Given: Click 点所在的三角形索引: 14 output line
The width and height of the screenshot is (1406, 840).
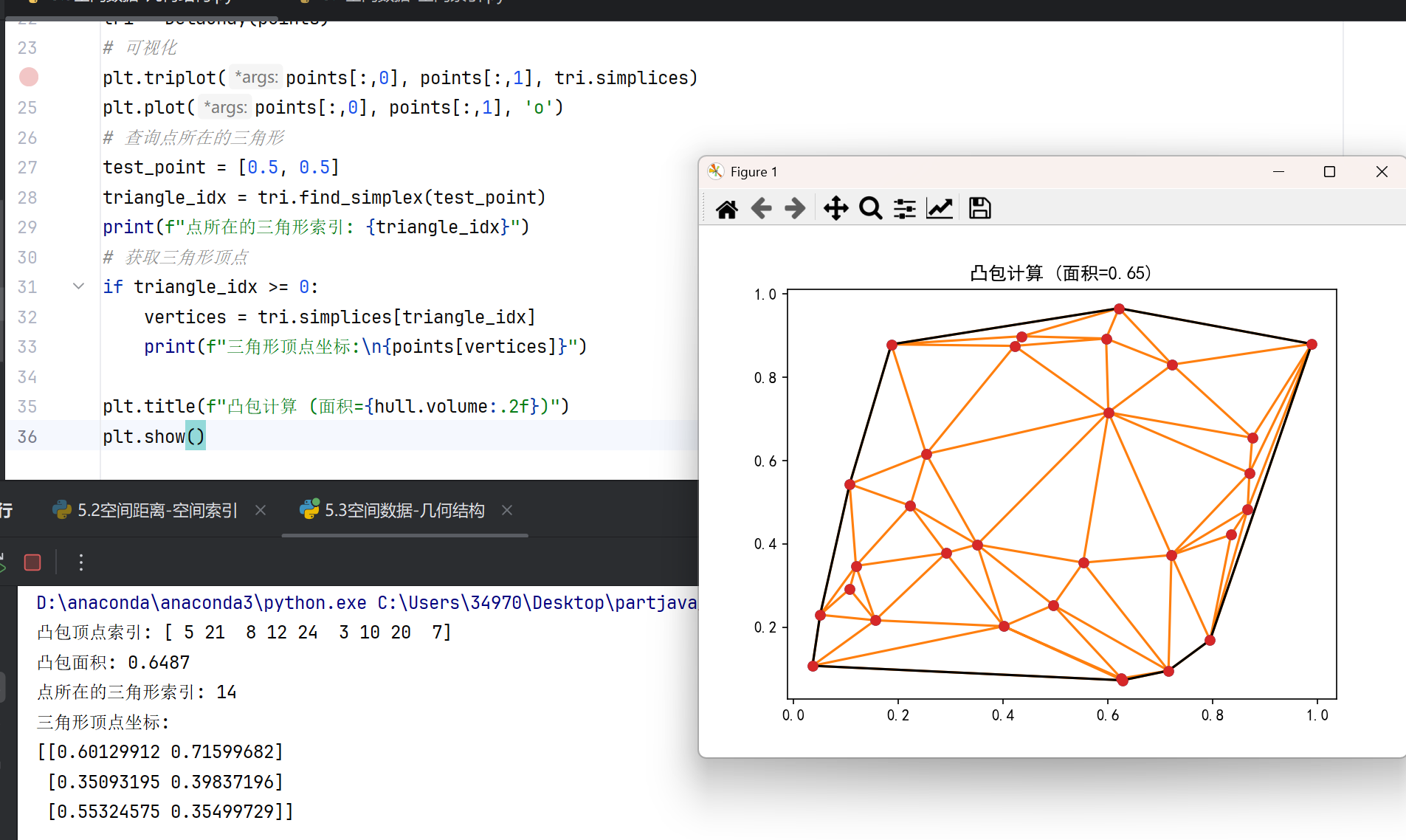Looking at the screenshot, I should [137, 692].
